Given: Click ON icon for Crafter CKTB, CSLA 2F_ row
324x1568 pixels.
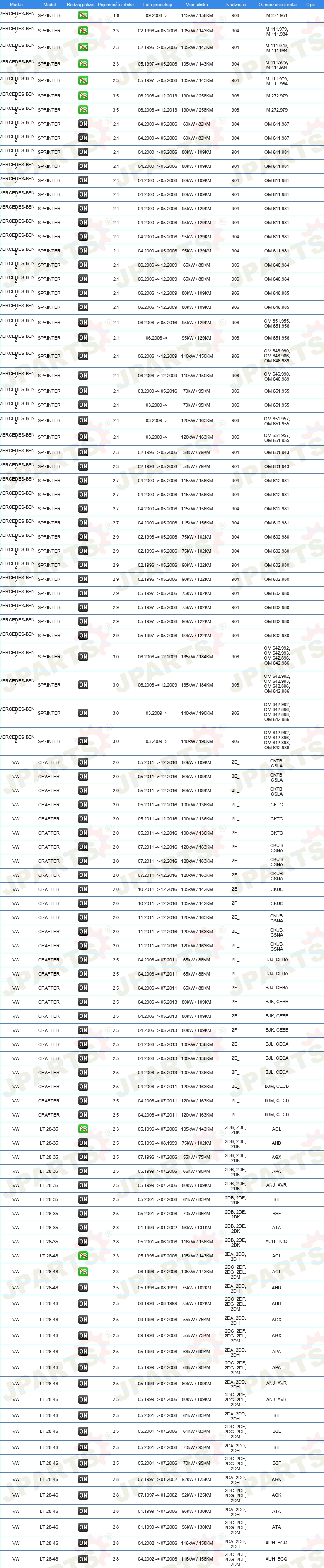Looking at the screenshot, I should 83,791.
